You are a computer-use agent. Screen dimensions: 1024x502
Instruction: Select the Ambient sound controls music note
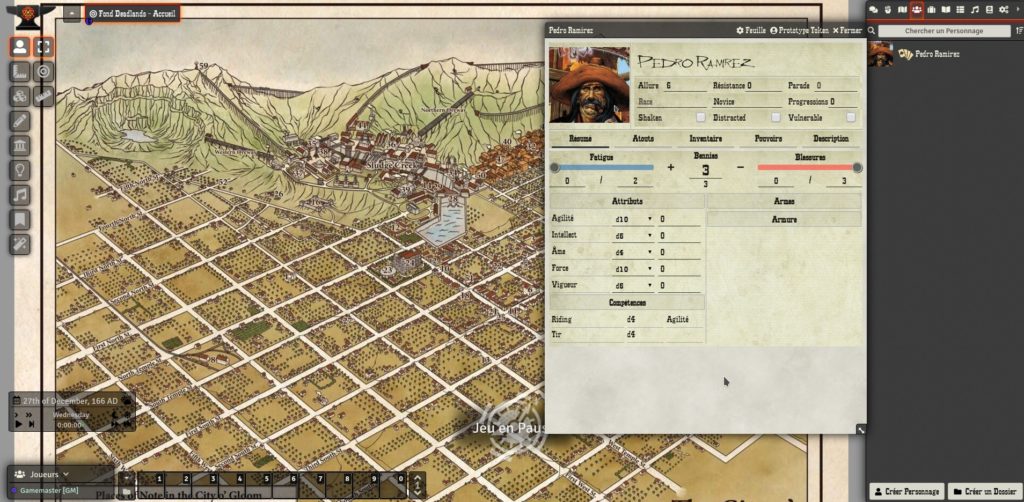point(20,195)
